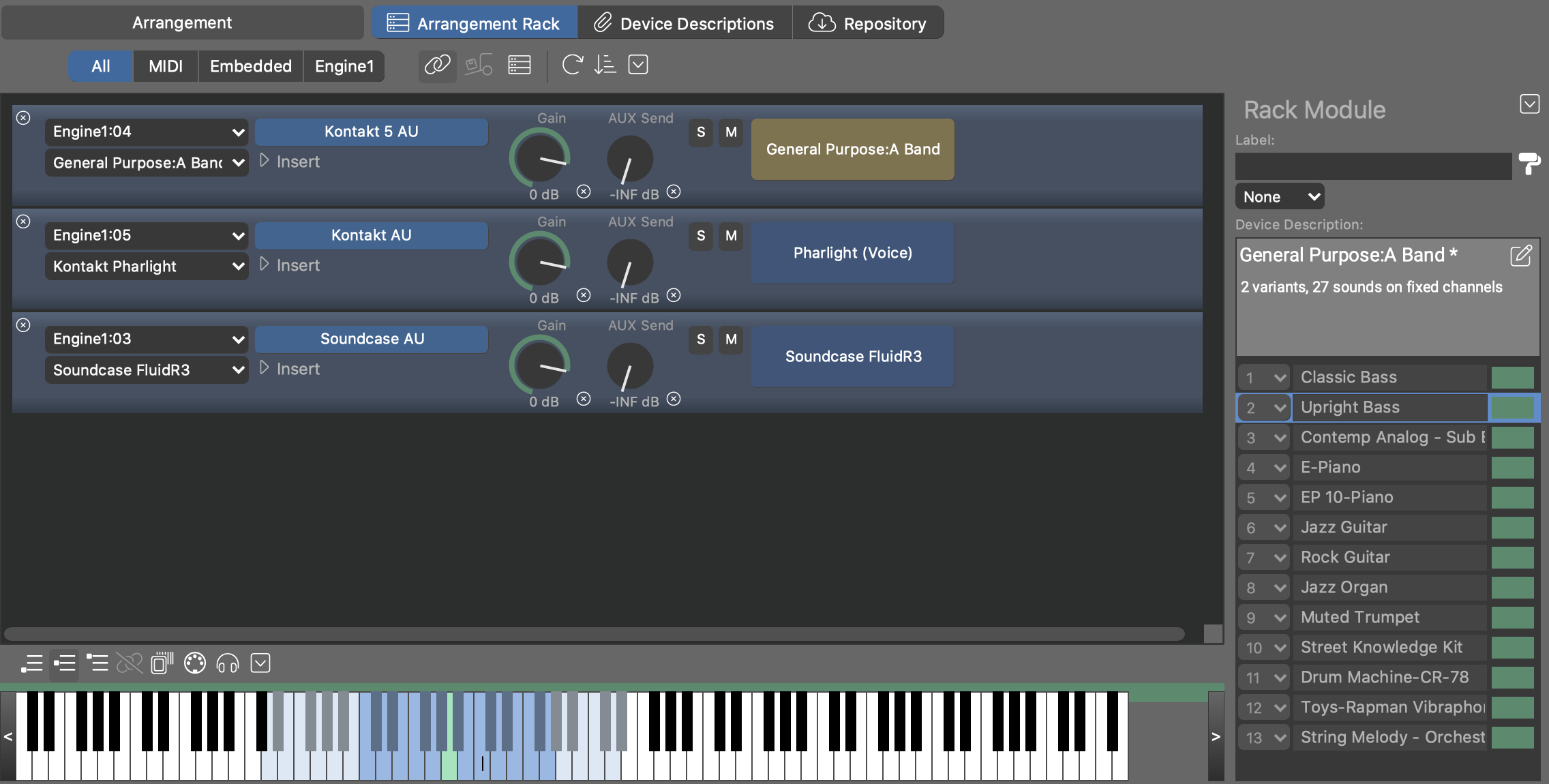1549x784 pixels.
Task: Switch to the Device Descriptions tab
Action: (685, 23)
